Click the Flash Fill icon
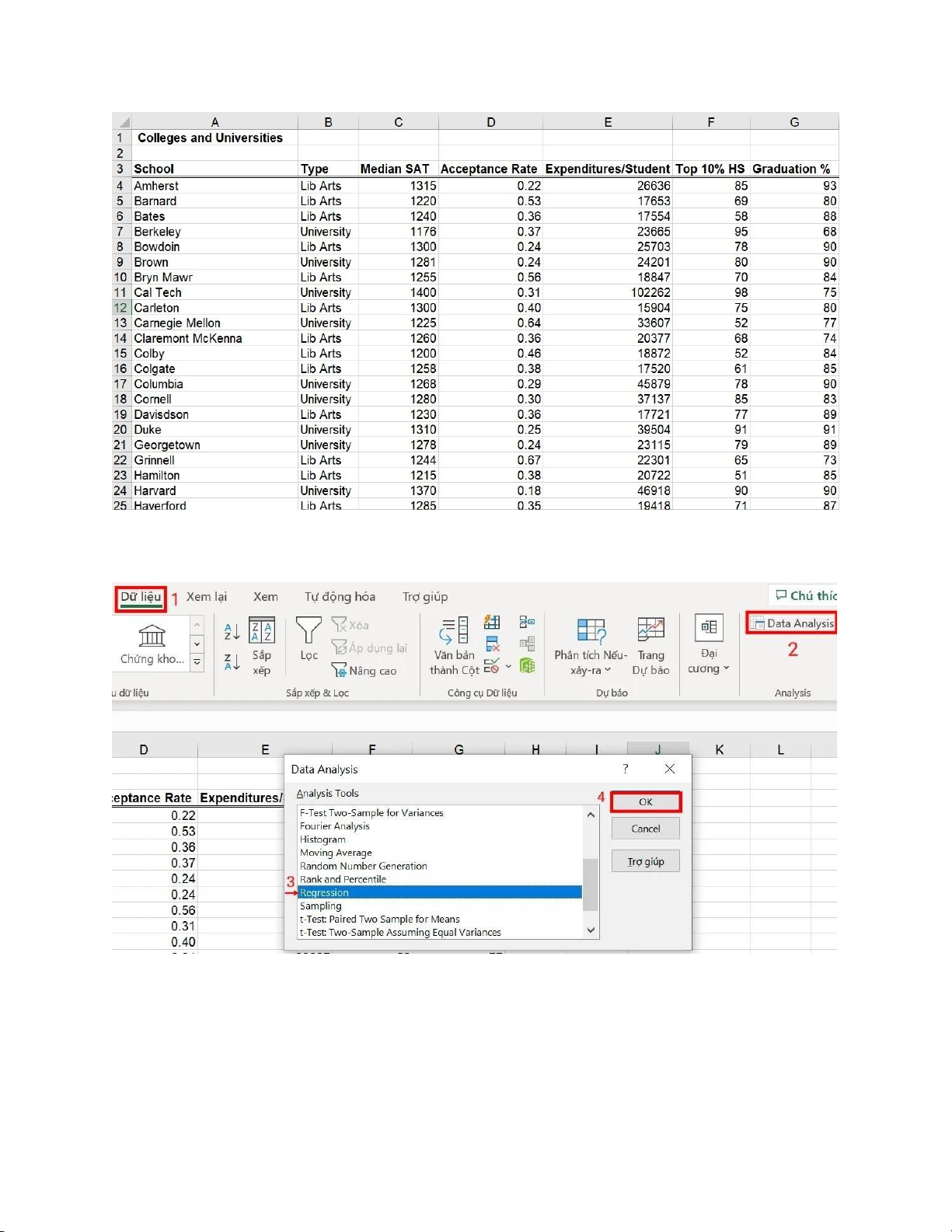952x1232 pixels. (x=492, y=622)
